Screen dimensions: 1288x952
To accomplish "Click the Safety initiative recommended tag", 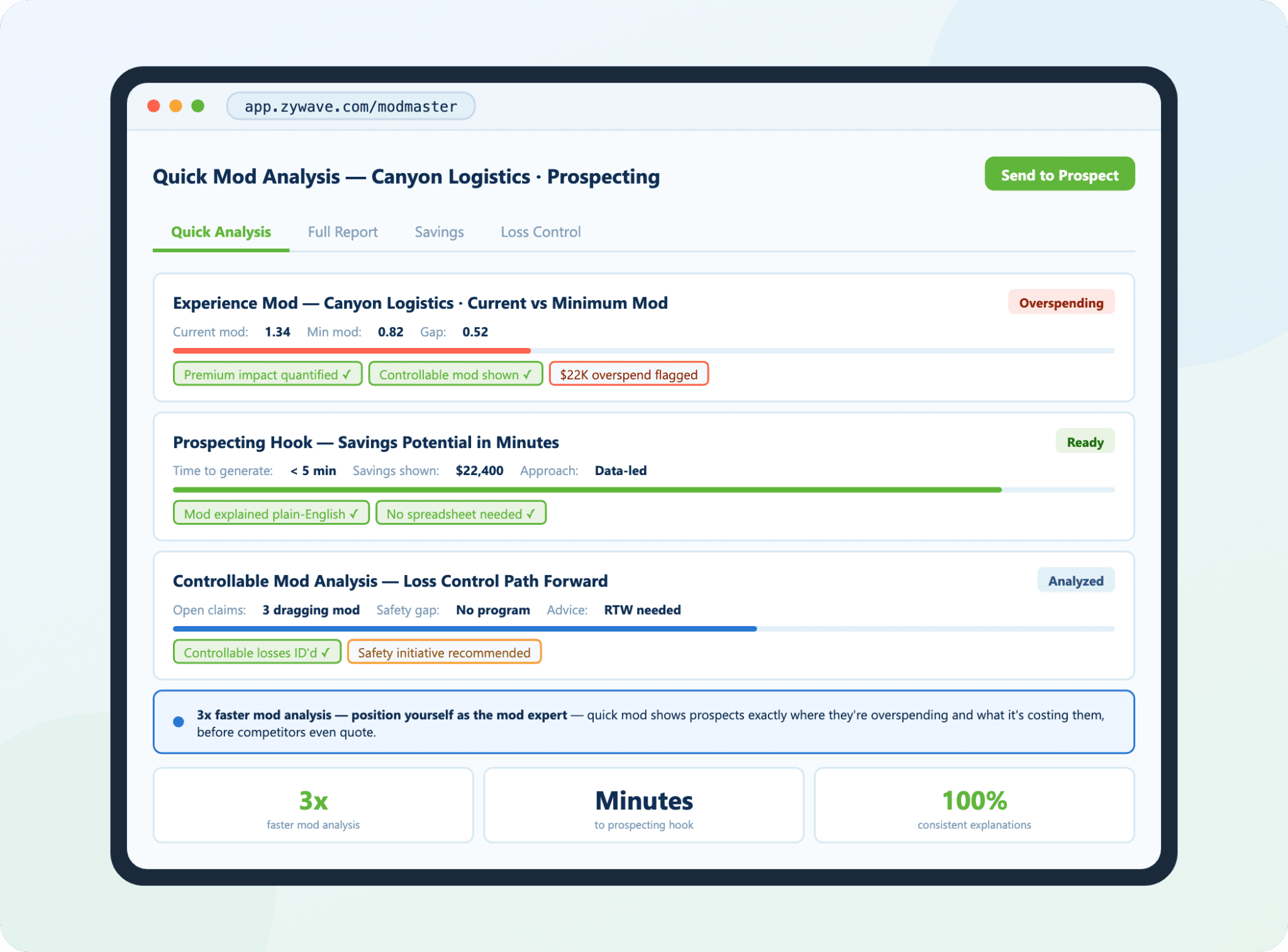I will [x=443, y=652].
